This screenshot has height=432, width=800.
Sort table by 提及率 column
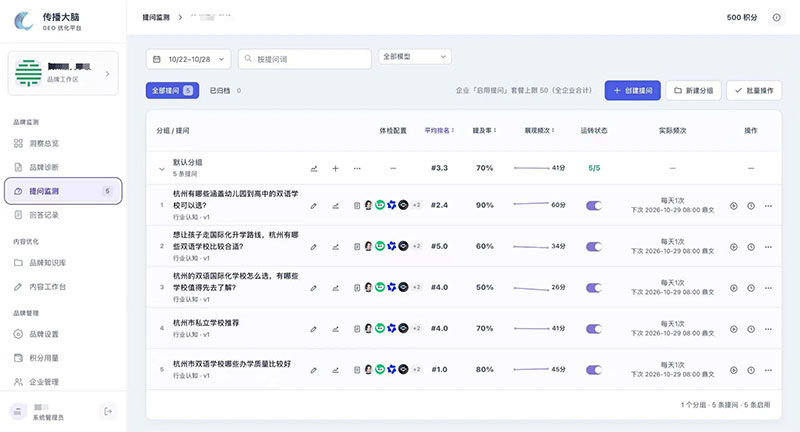[x=484, y=131]
